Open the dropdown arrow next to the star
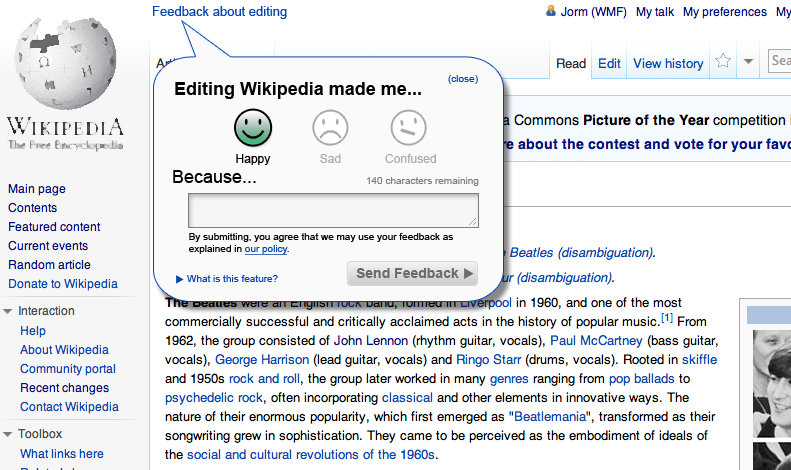 (749, 62)
